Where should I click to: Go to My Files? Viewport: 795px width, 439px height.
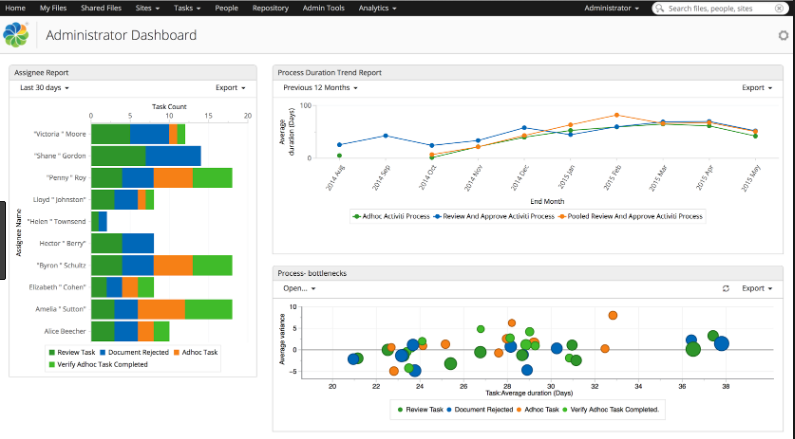pos(53,8)
